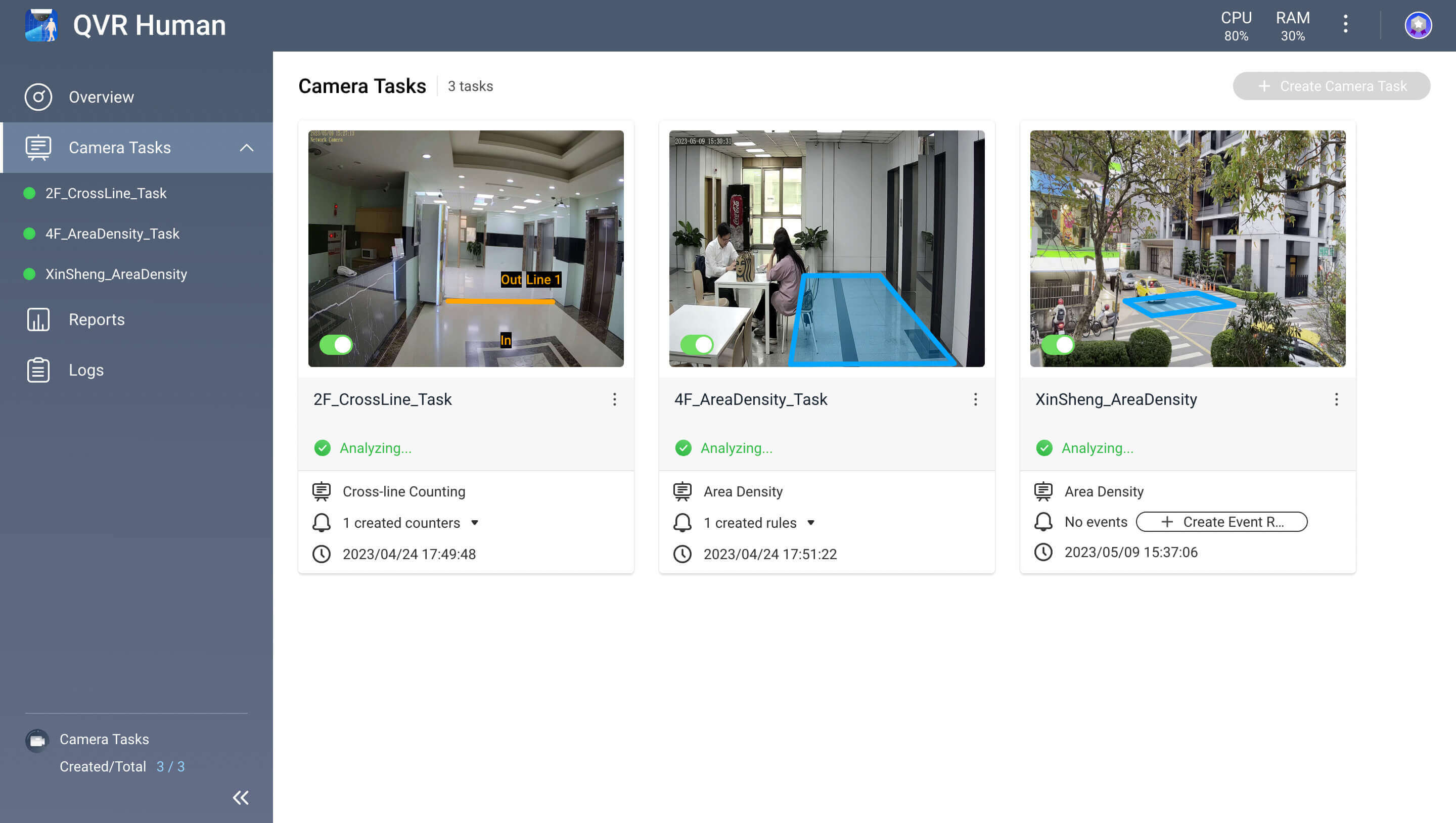Collapse the sidebar with double-arrow icon

pyautogui.click(x=241, y=798)
